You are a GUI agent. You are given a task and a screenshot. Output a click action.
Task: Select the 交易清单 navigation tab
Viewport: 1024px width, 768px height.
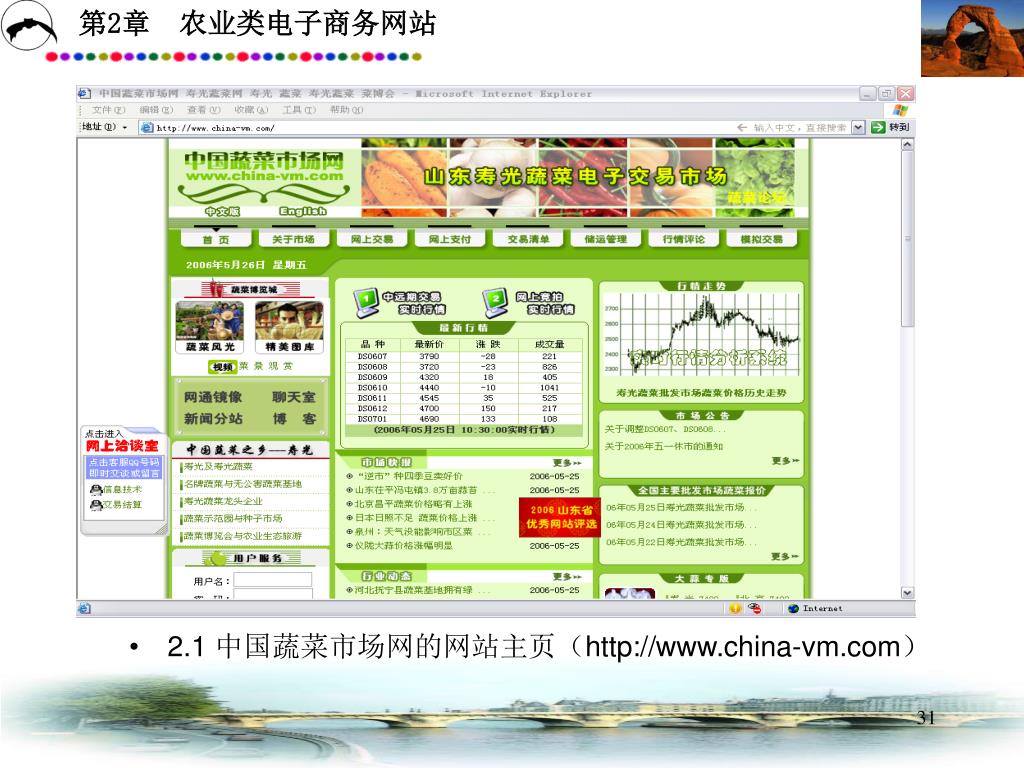pos(528,240)
